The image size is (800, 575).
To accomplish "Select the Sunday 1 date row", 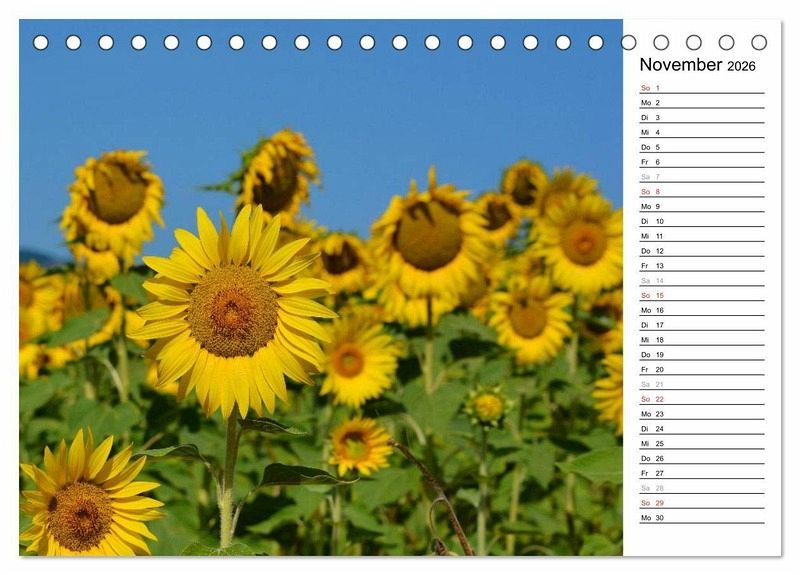I will click(700, 88).
